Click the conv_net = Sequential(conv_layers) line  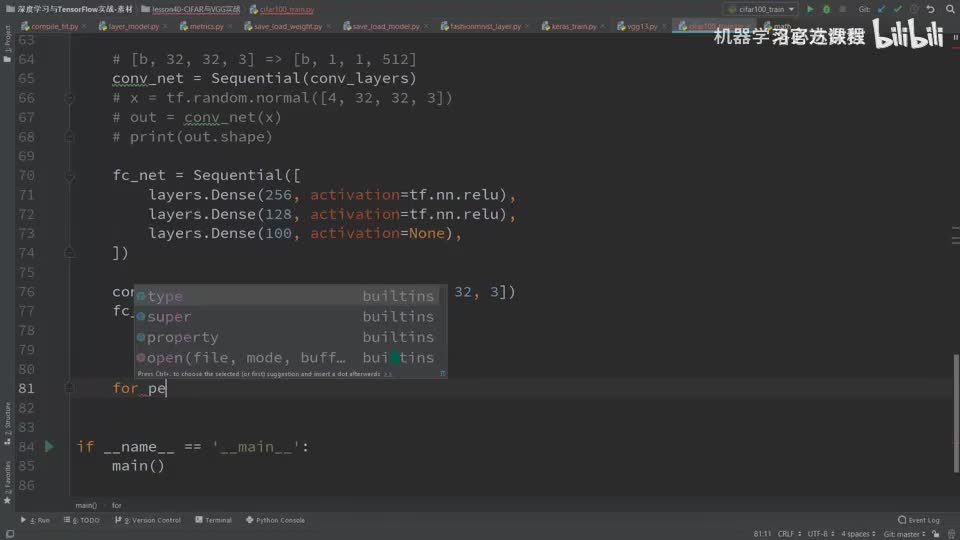(264, 78)
